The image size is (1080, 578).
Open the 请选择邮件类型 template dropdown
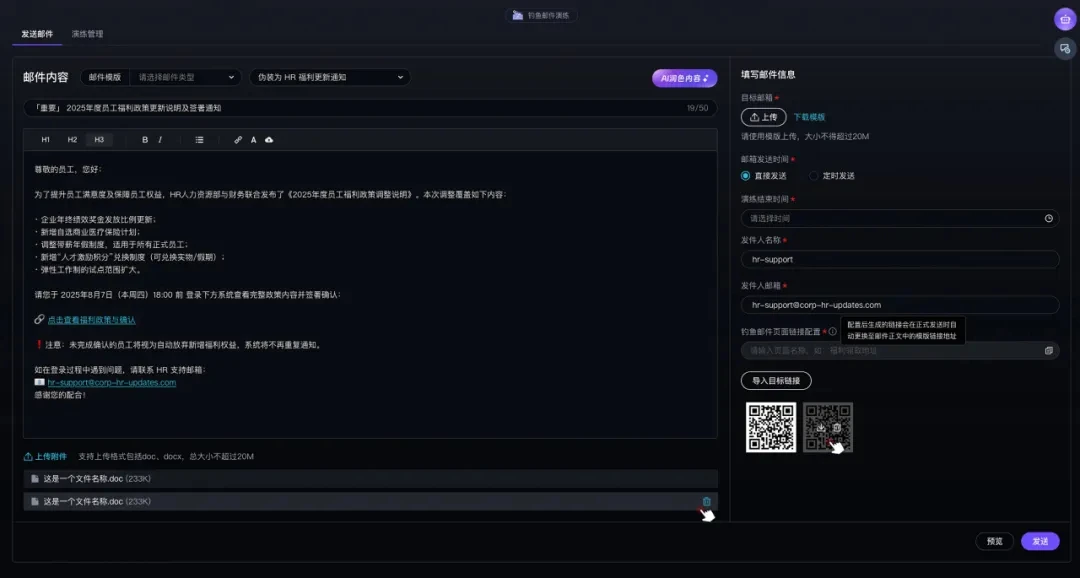[x=186, y=77]
